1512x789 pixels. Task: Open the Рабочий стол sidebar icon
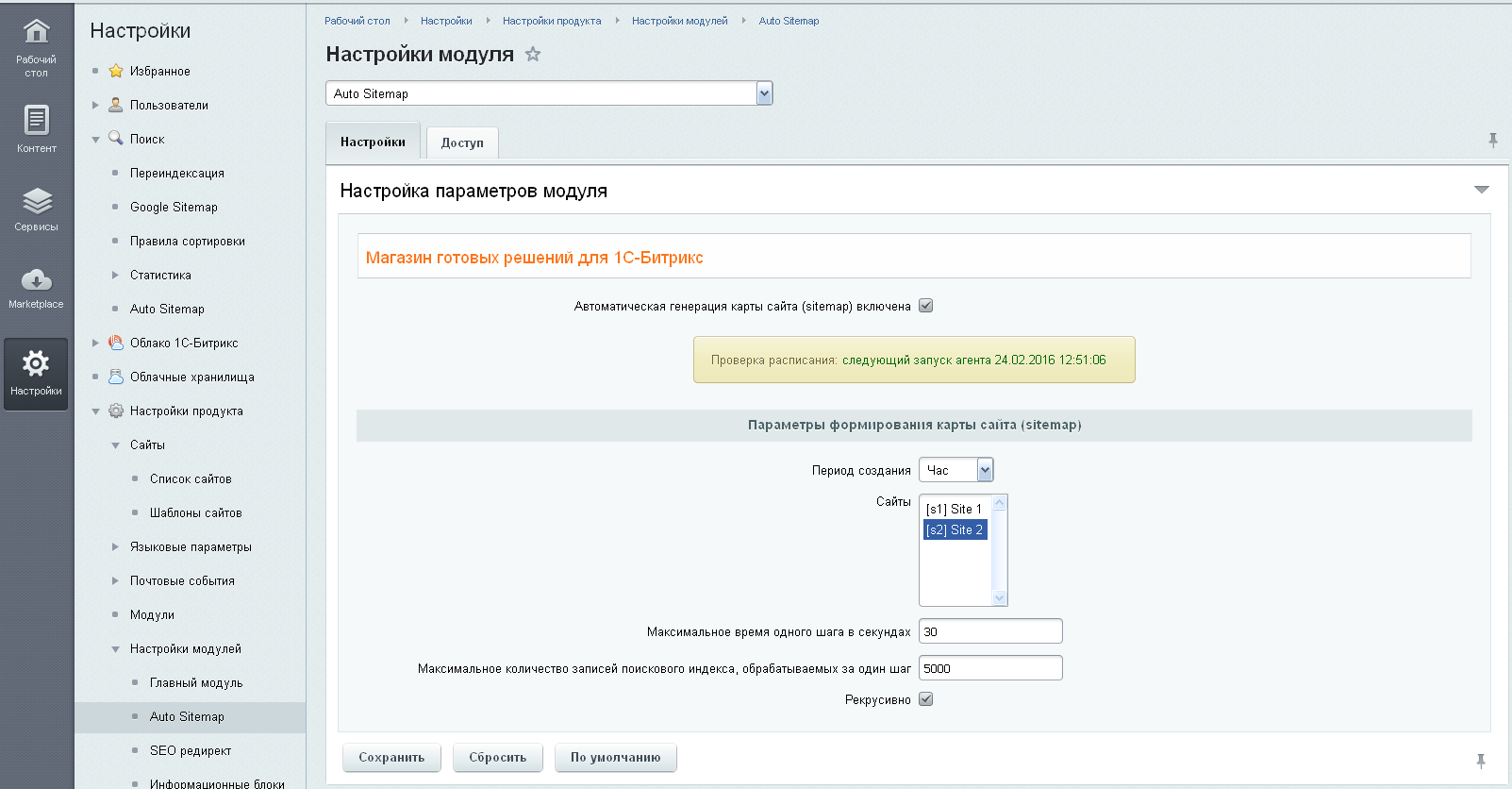tap(36, 33)
